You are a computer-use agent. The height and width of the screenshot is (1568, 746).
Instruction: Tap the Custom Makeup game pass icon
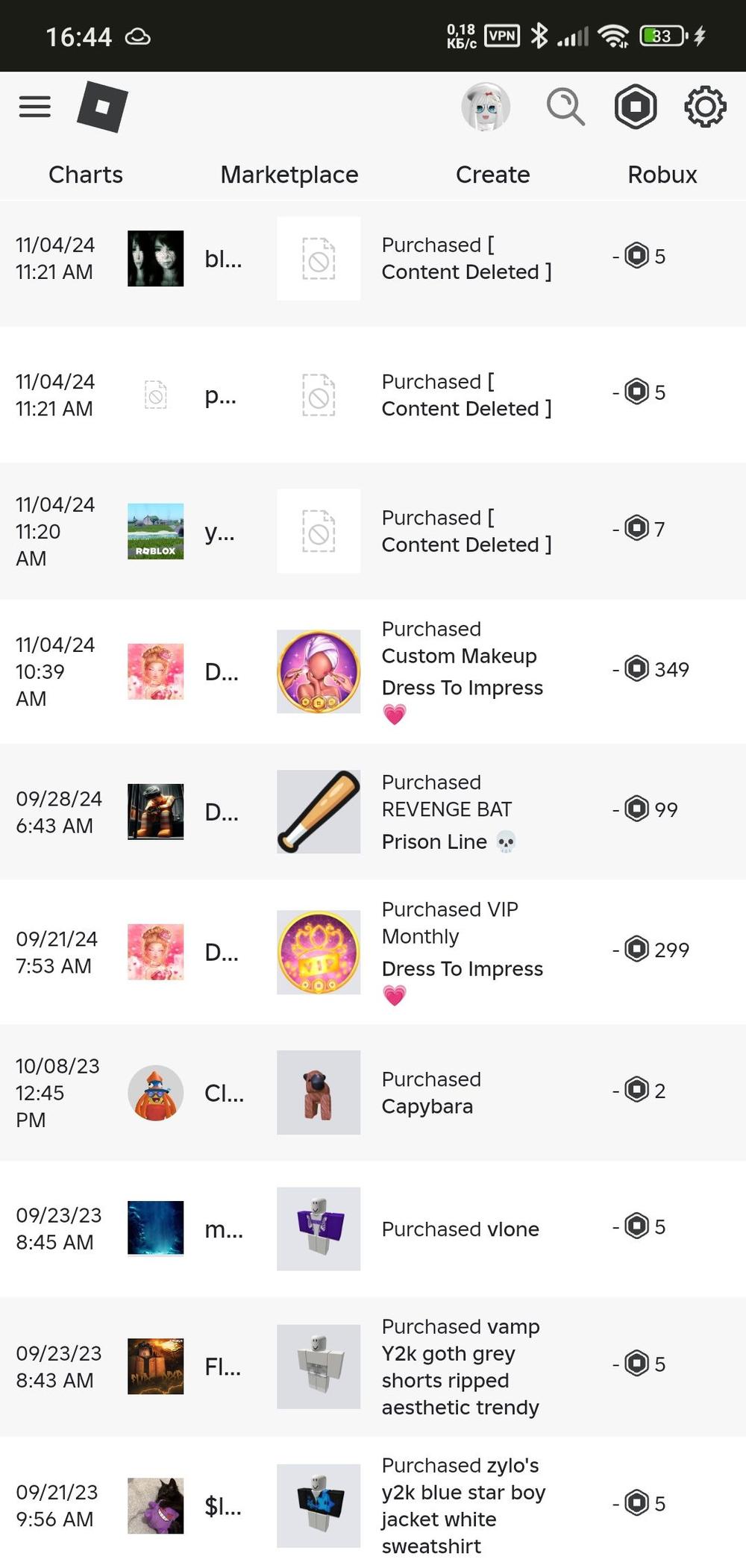coord(319,671)
